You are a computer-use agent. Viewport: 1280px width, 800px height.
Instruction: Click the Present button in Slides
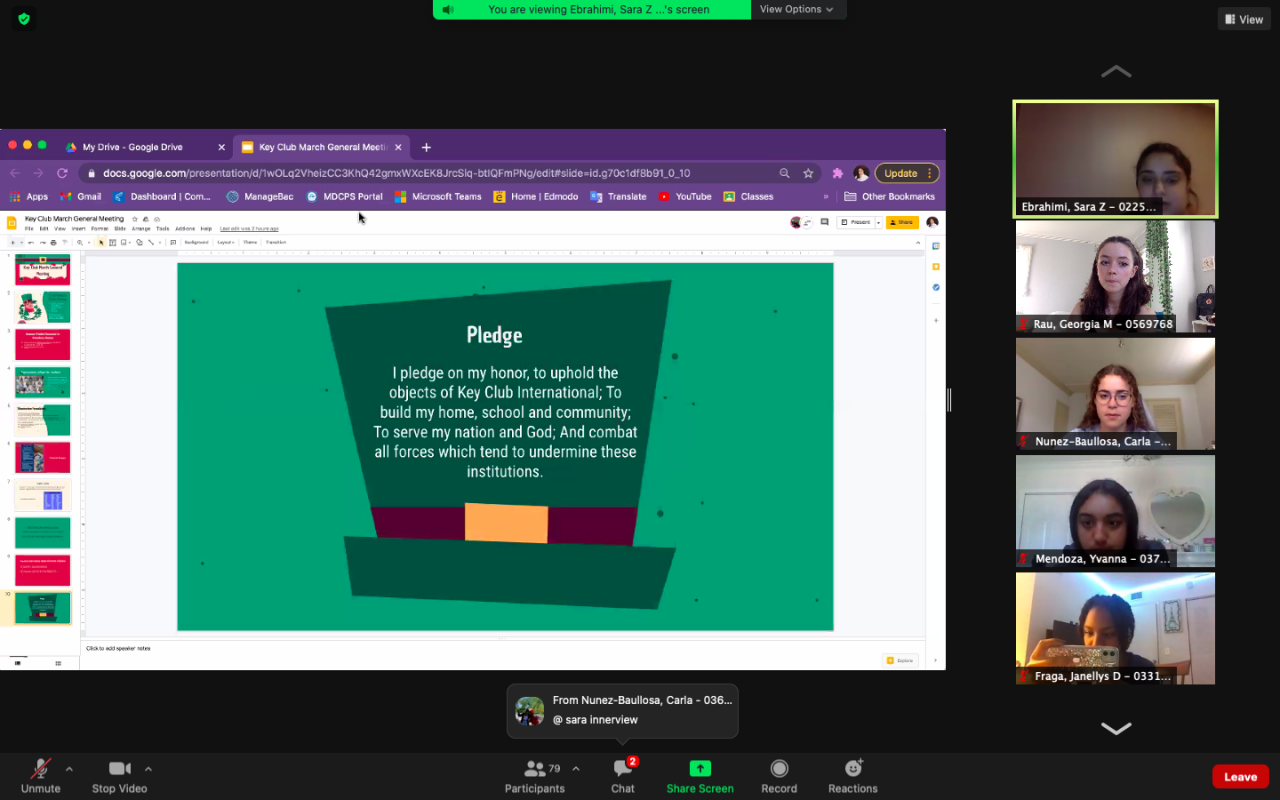[x=856, y=222]
